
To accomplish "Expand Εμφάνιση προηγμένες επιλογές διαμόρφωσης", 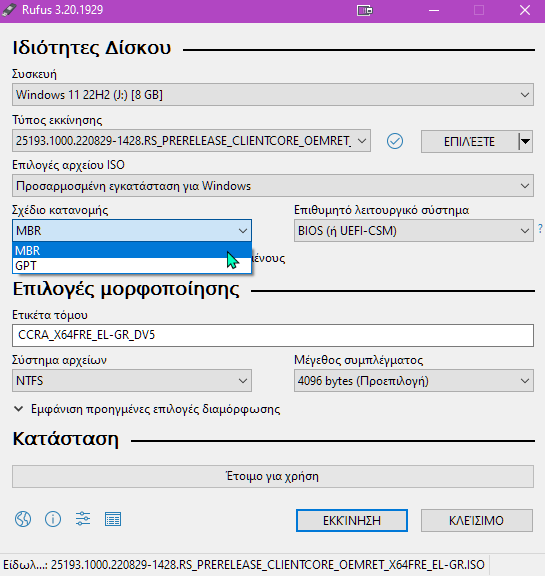I will click(x=147, y=409).
